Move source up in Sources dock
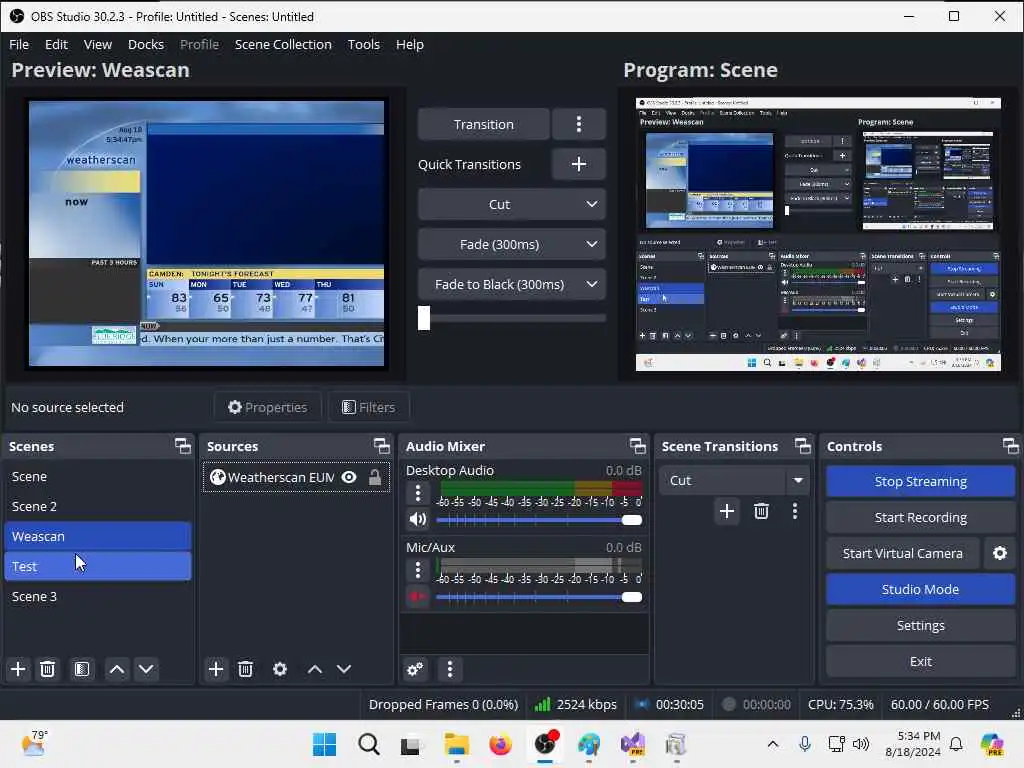Screen dimensions: 1024x768 pos(315,669)
